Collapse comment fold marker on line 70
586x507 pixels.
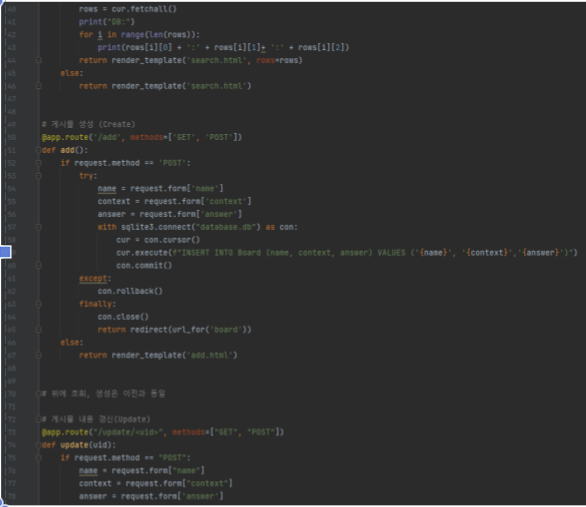[x=38, y=394]
